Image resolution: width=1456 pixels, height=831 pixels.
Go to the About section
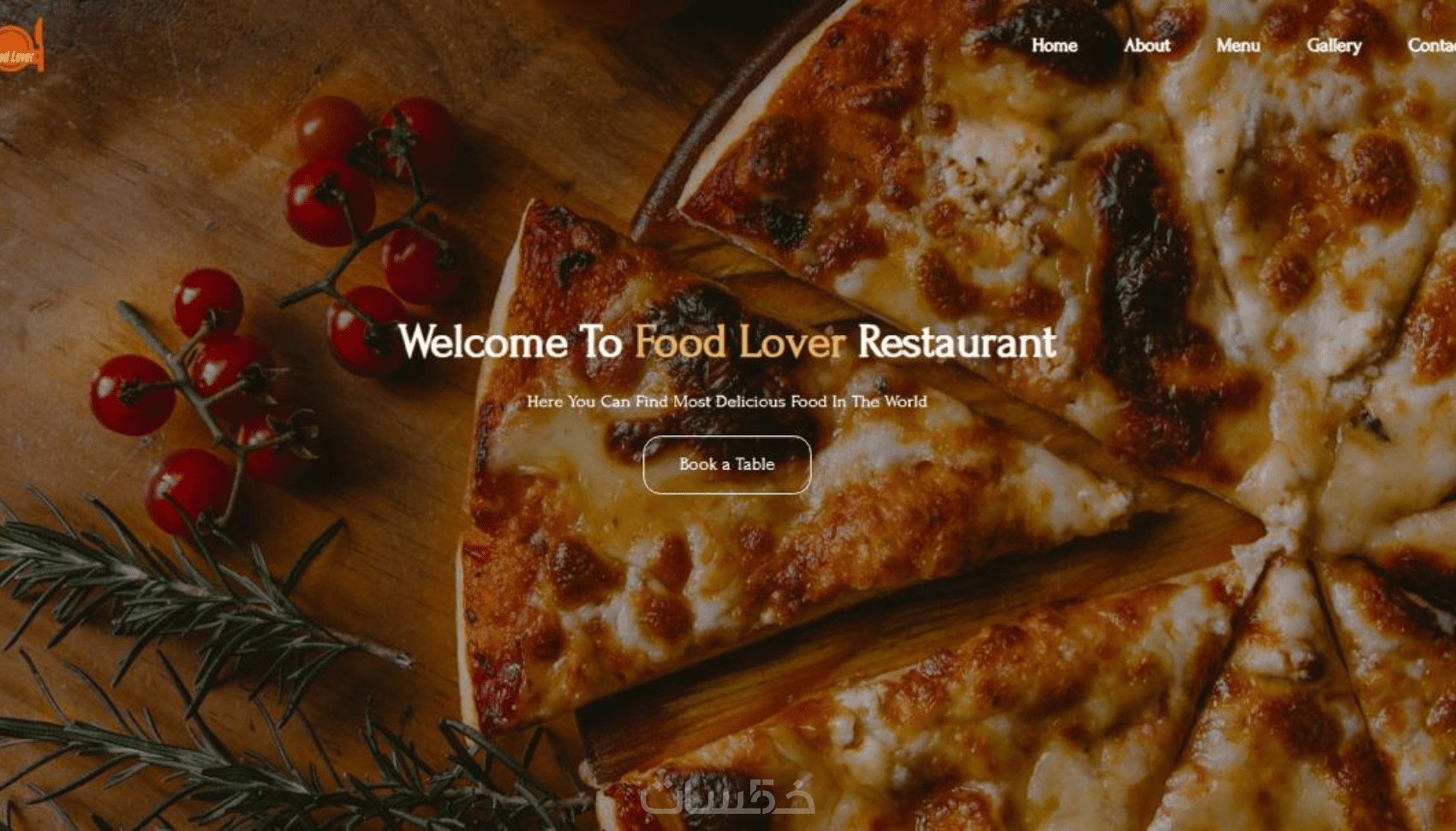pyautogui.click(x=1146, y=45)
